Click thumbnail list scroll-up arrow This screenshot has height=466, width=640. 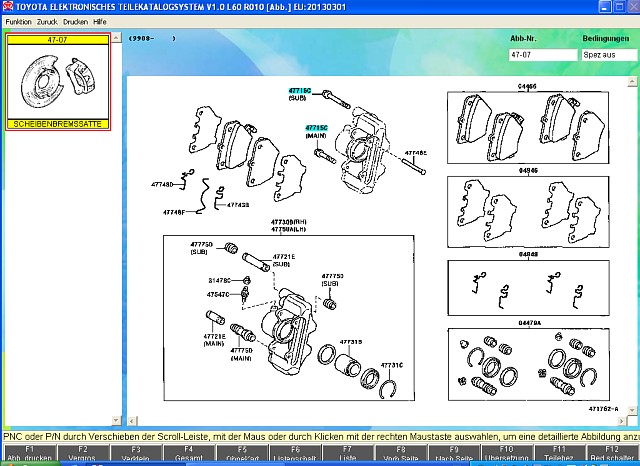116,38
